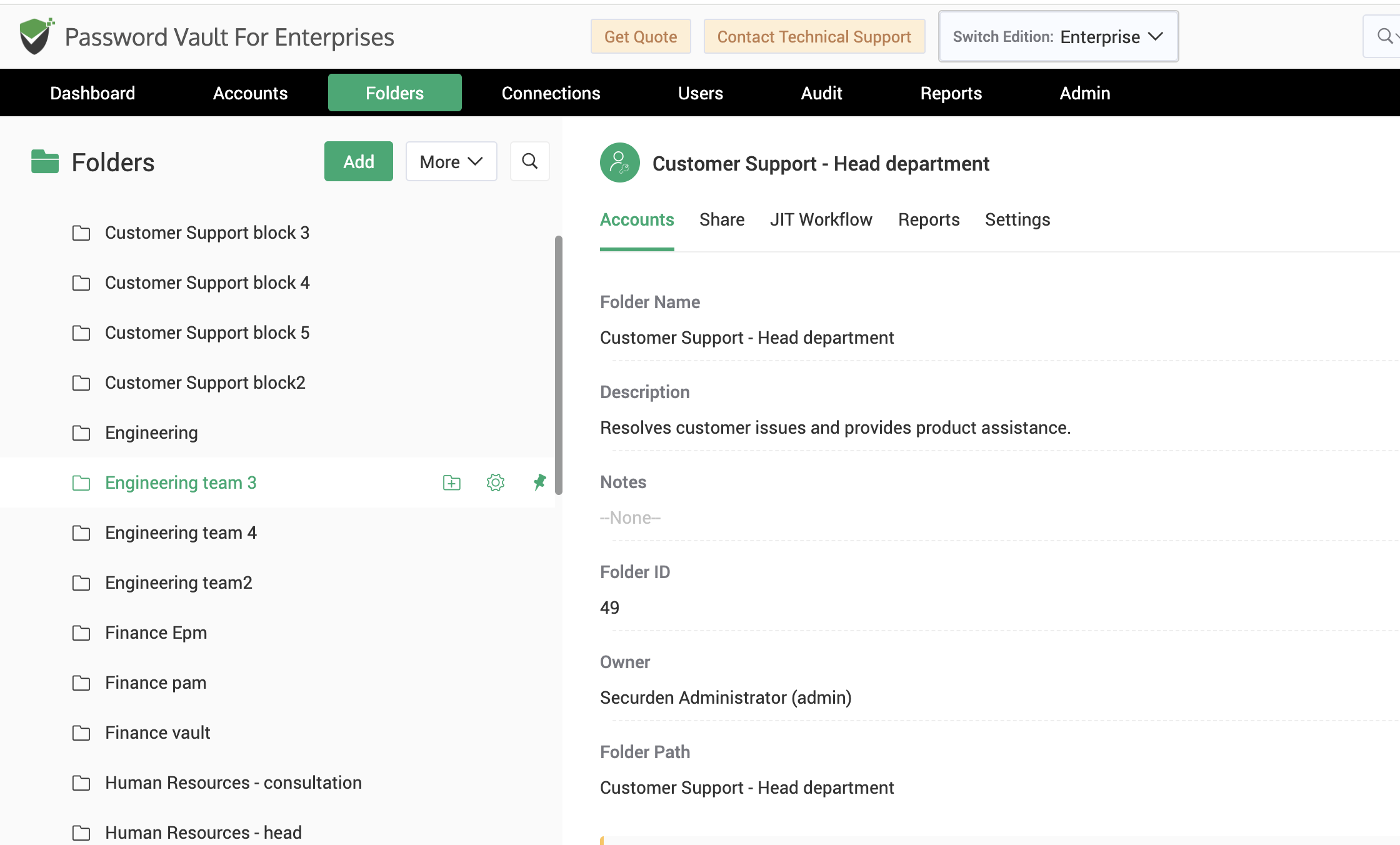The image size is (1400, 845).
Task: Switch to the folder Settings tab
Action: point(1017,220)
